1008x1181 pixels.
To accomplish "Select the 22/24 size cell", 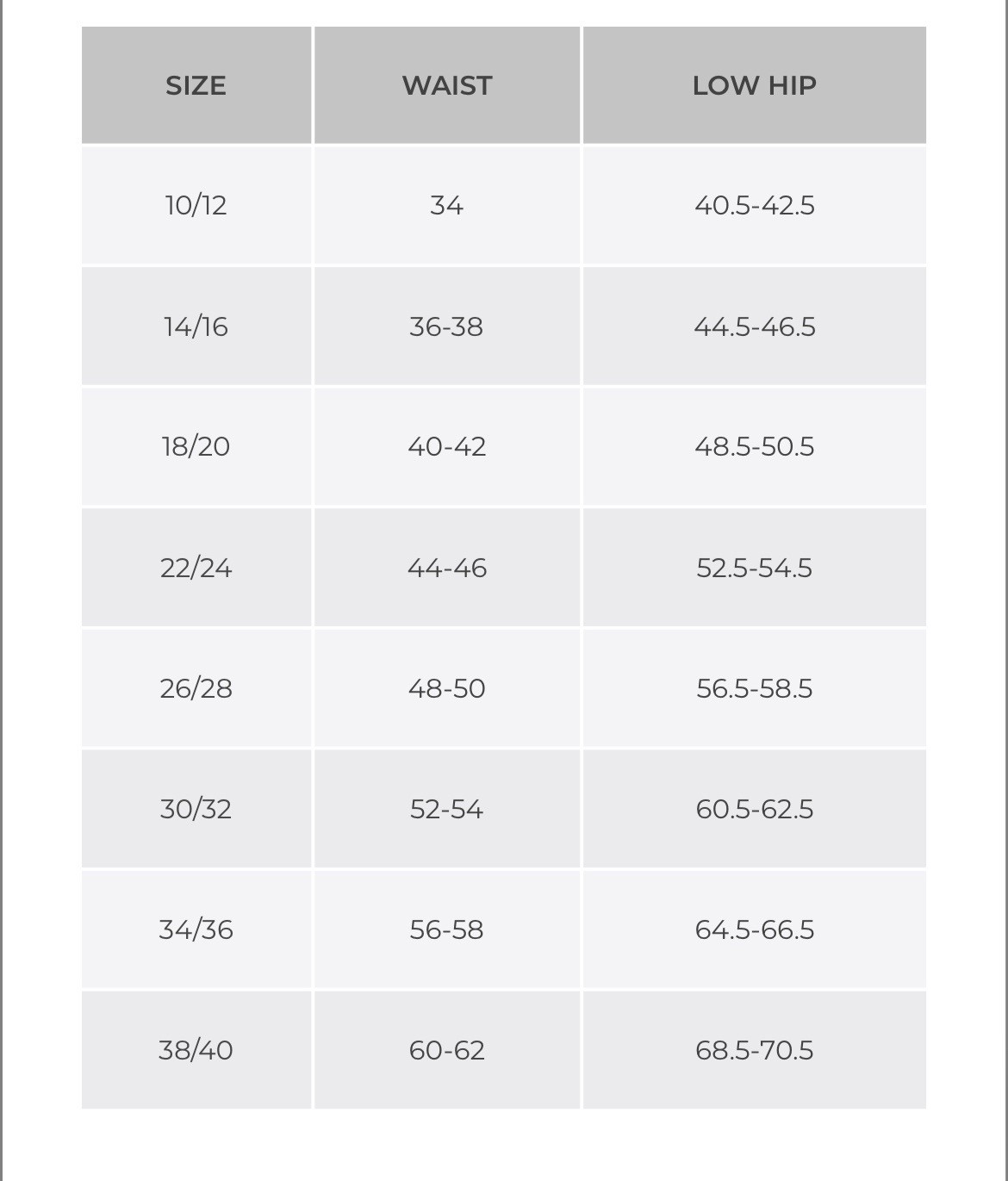I will click(x=196, y=568).
